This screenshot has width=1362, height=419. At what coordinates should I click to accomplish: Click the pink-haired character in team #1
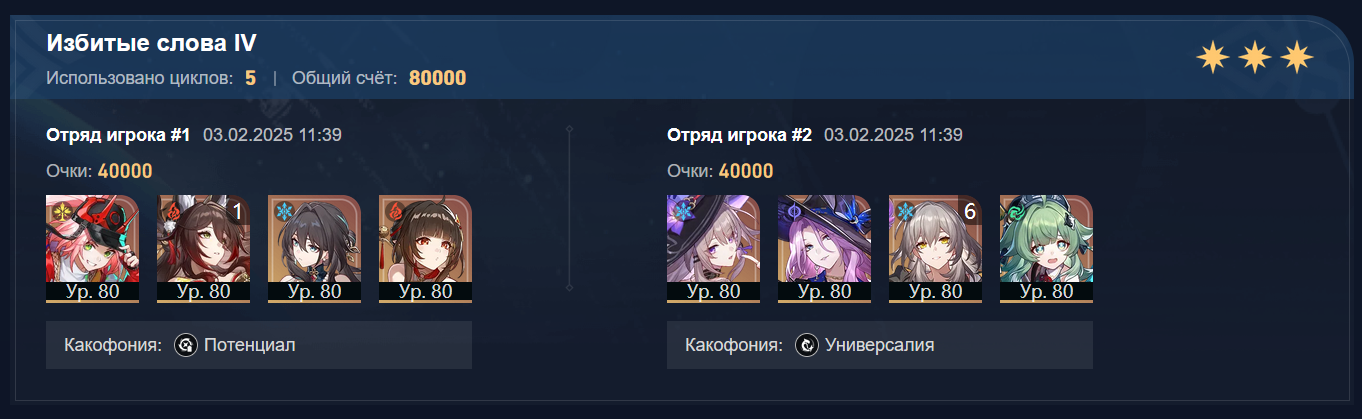(x=93, y=248)
